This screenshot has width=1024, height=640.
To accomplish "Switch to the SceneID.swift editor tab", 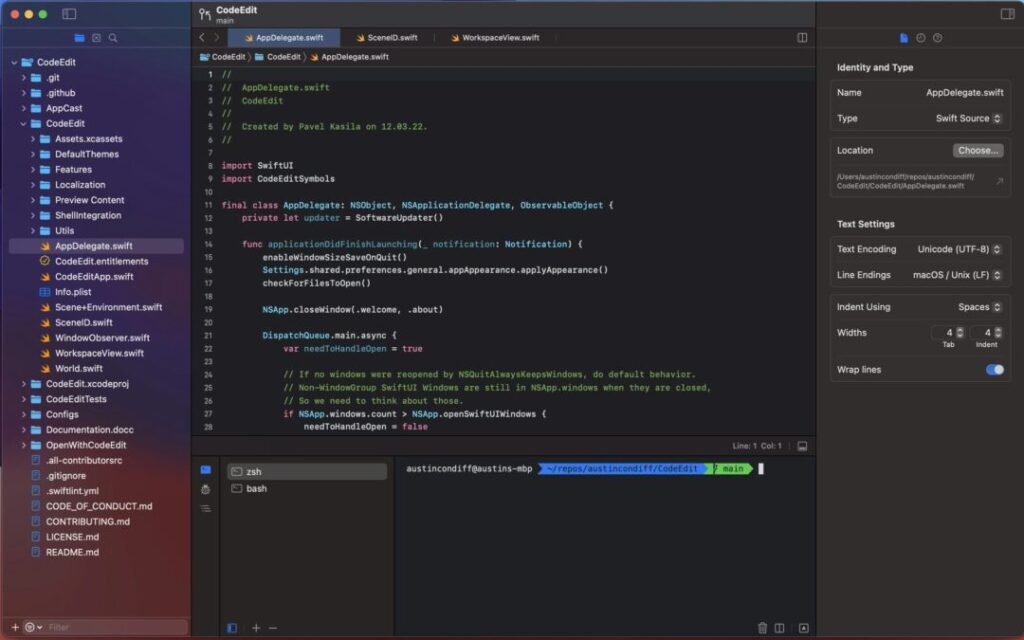I will [x=387, y=38].
